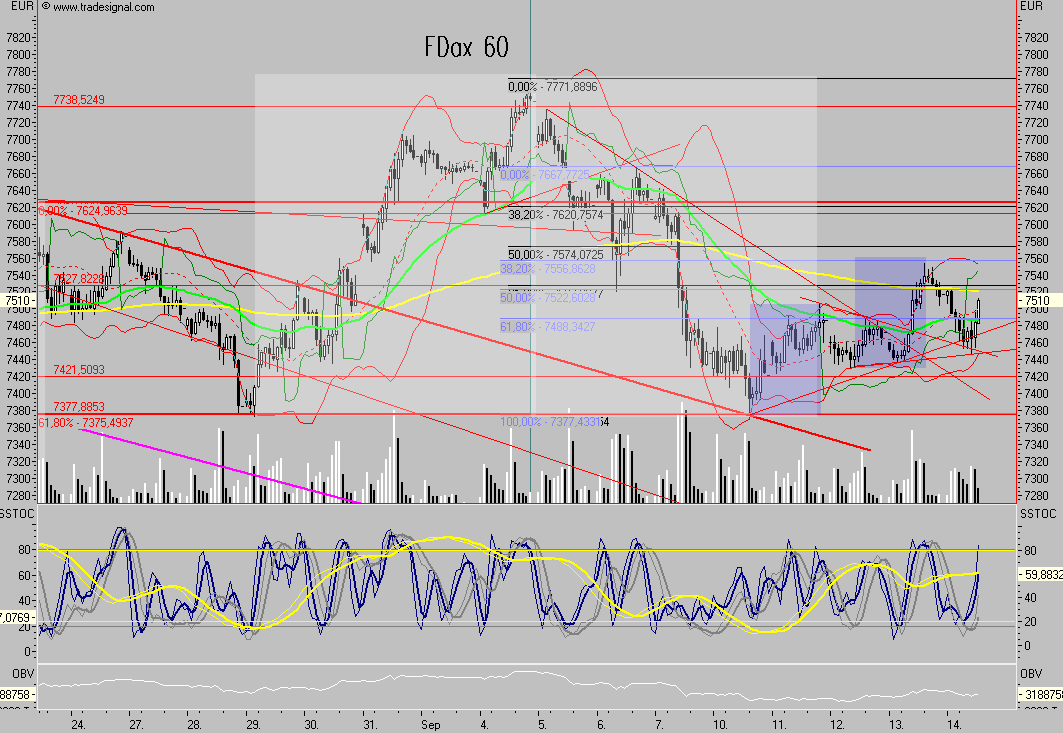Select the SSTOC indicator label on the left
The image size is (1063, 733).
click(17, 513)
